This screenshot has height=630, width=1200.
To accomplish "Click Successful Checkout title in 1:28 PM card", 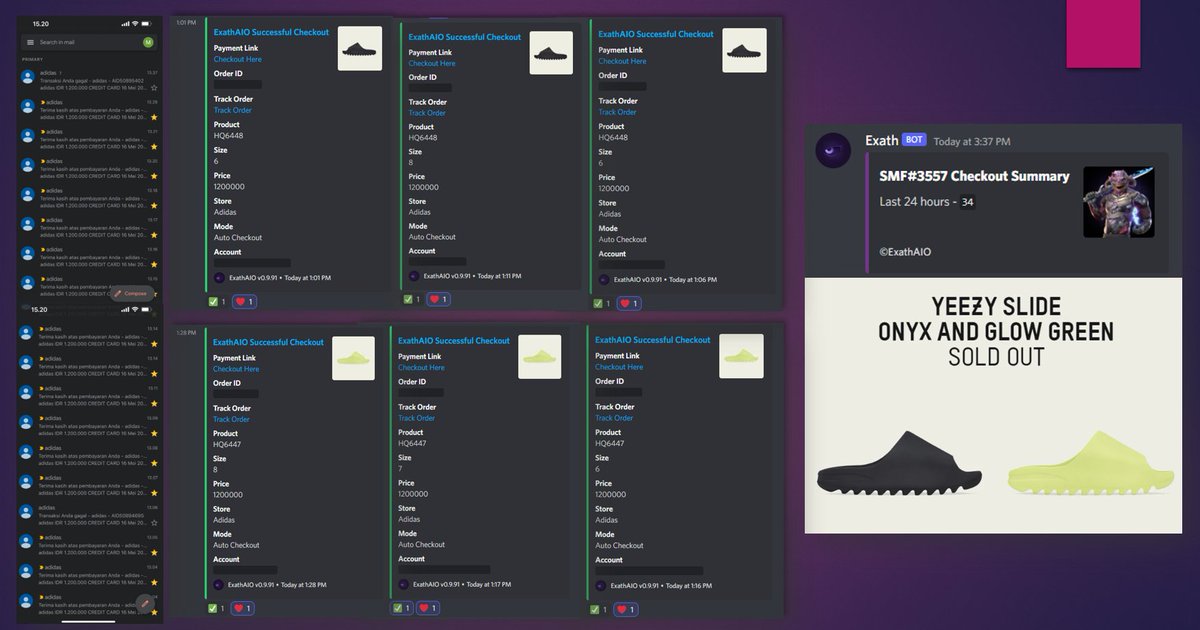I will point(268,342).
